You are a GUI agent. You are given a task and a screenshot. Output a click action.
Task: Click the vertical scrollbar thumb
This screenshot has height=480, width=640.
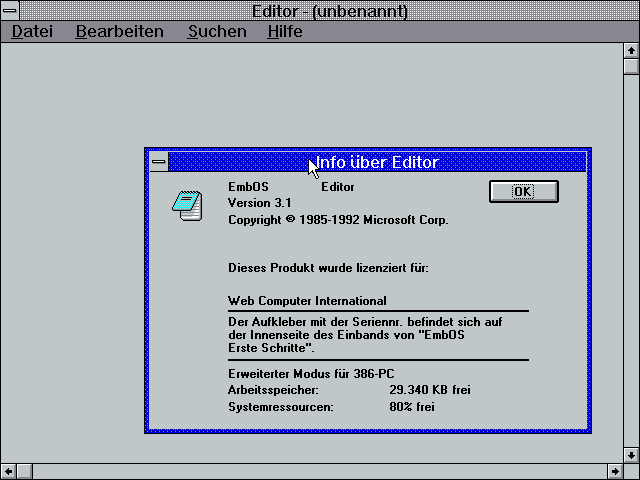click(x=631, y=67)
